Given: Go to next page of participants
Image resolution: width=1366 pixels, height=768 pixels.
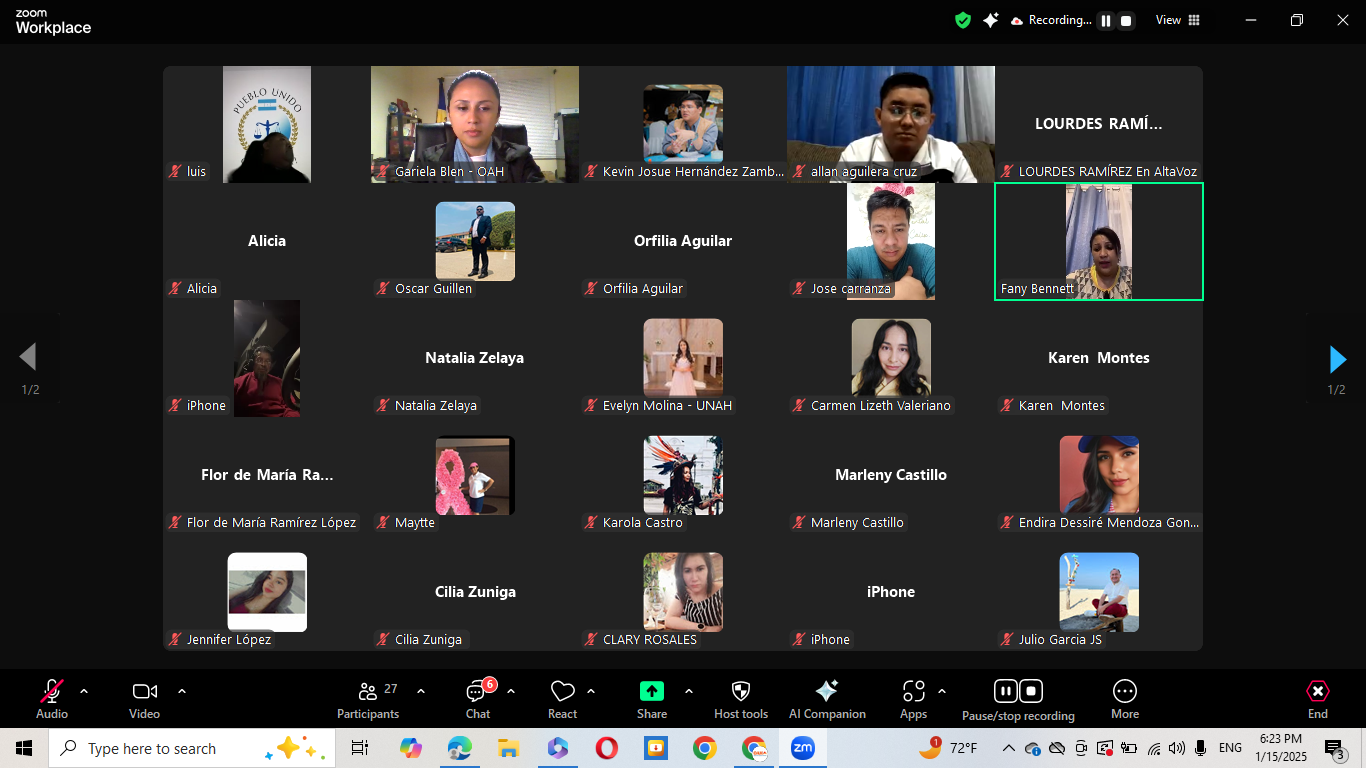Looking at the screenshot, I should (x=1337, y=359).
